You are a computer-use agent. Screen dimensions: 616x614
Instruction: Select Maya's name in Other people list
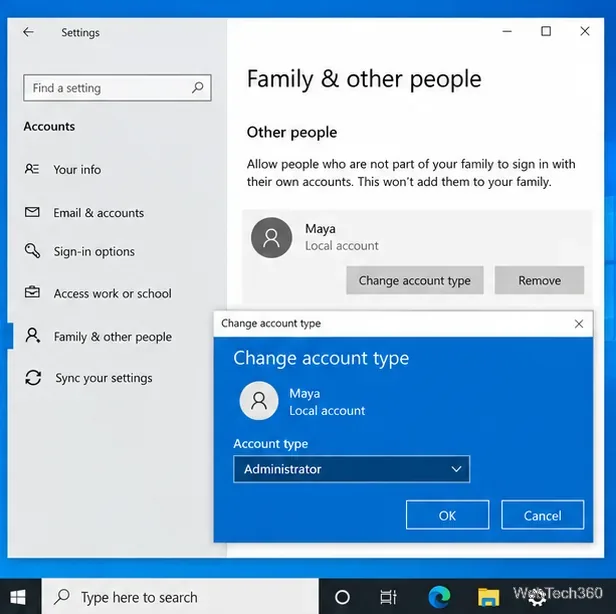(320, 229)
